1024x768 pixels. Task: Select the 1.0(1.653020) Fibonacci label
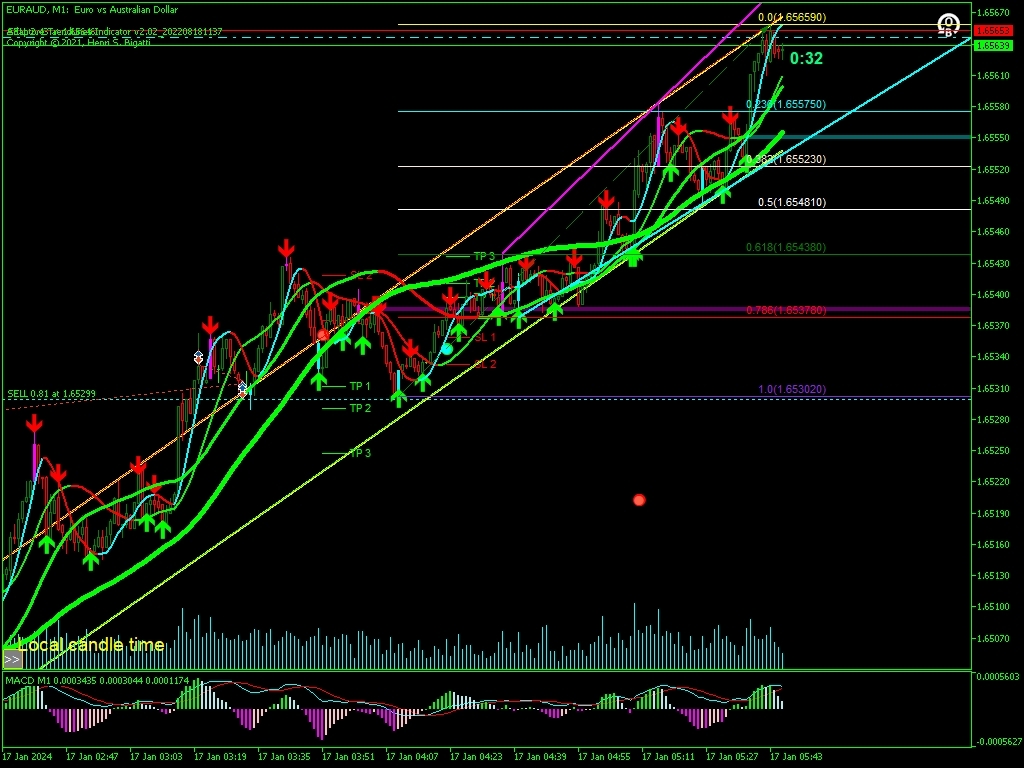click(792, 389)
